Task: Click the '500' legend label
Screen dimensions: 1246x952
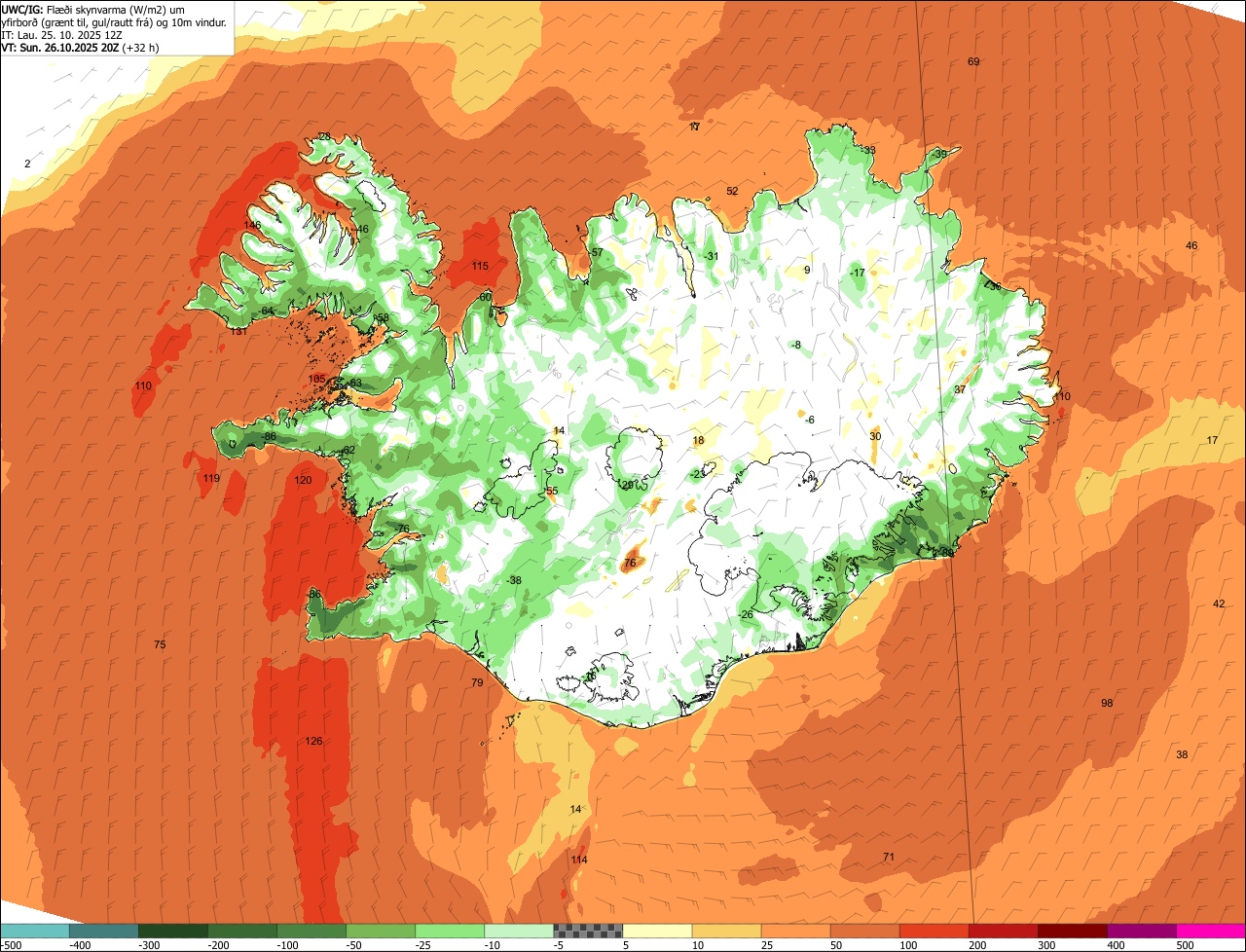Action: tap(1186, 944)
